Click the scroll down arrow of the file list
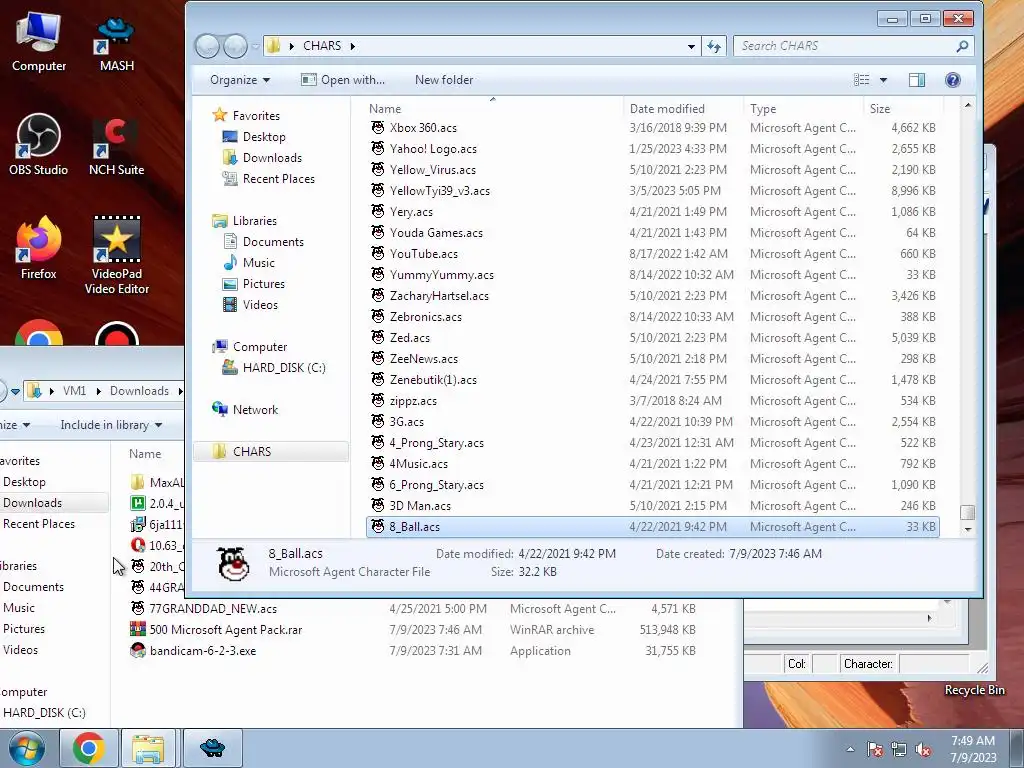 click(967, 530)
